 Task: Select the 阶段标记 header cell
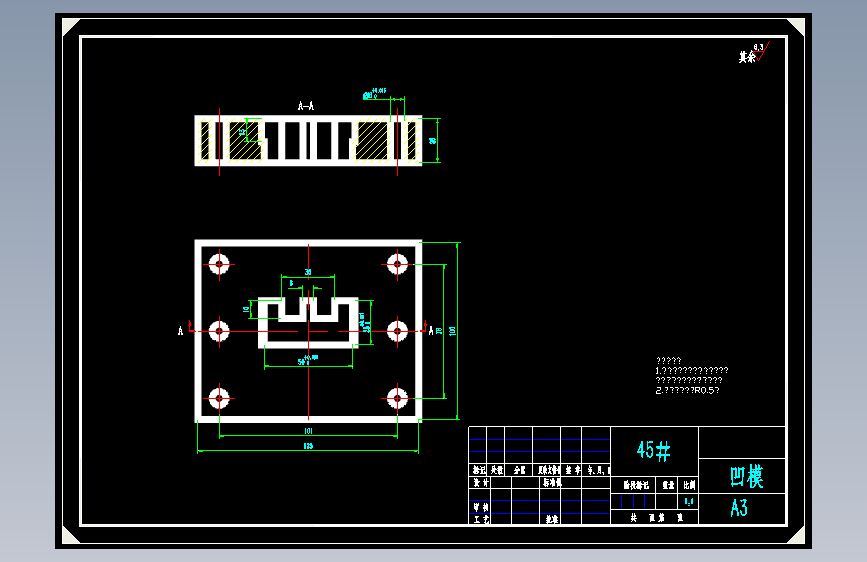(635, 485)
